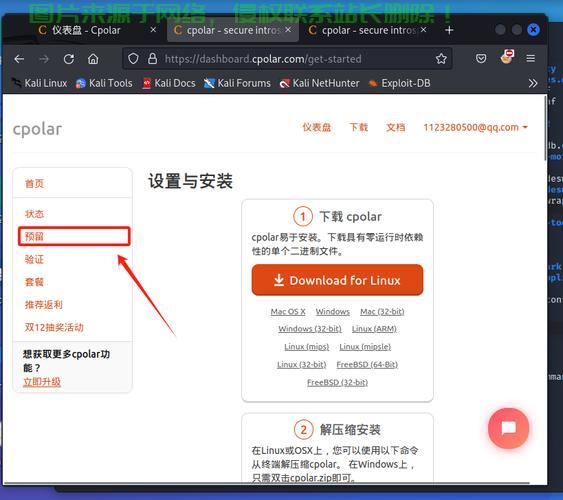
Task: Close the active cpolar secure intros tab
Action: [x=288, y=30]
